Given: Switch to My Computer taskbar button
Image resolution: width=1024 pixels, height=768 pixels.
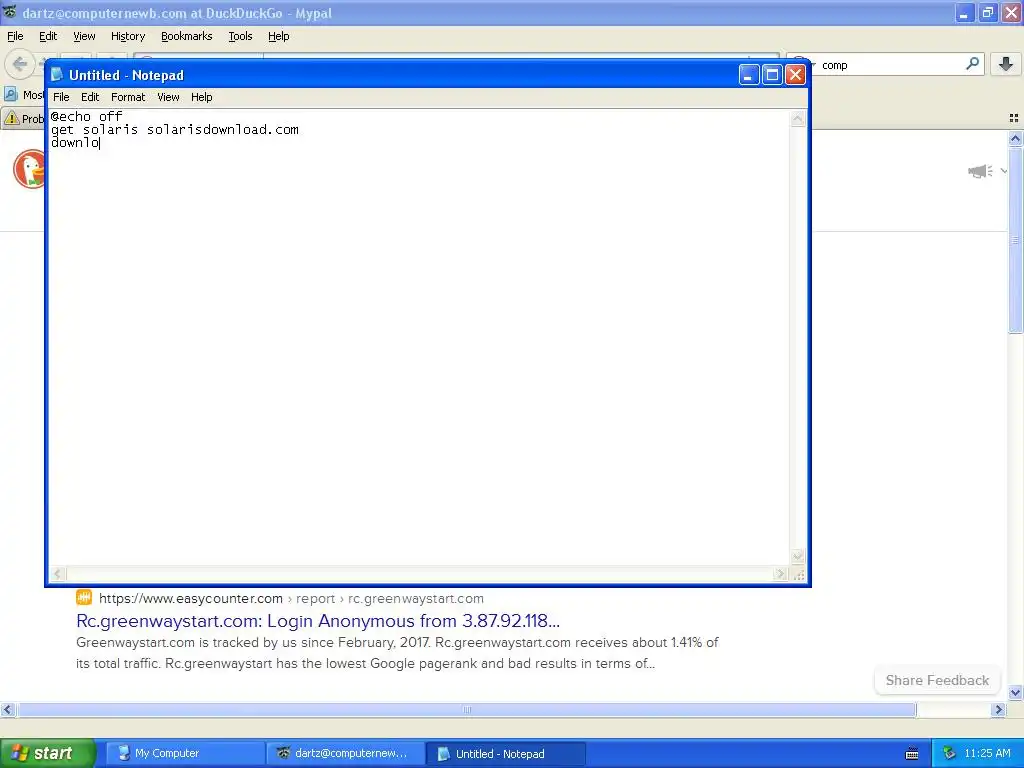Looking at the screenshot, I should (185, 754).
